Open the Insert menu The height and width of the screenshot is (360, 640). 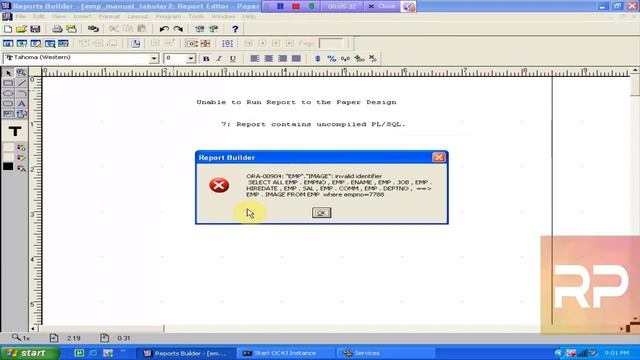(x=82, y=16)
